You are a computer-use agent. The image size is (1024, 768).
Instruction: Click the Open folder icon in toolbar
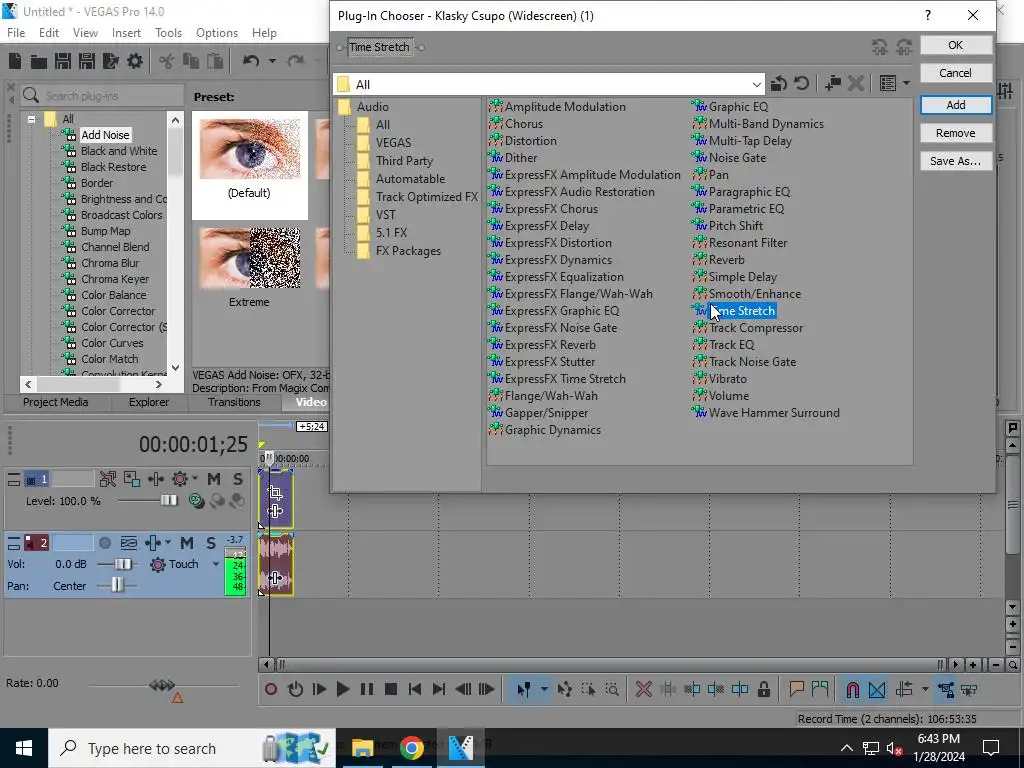coord(39,61)
